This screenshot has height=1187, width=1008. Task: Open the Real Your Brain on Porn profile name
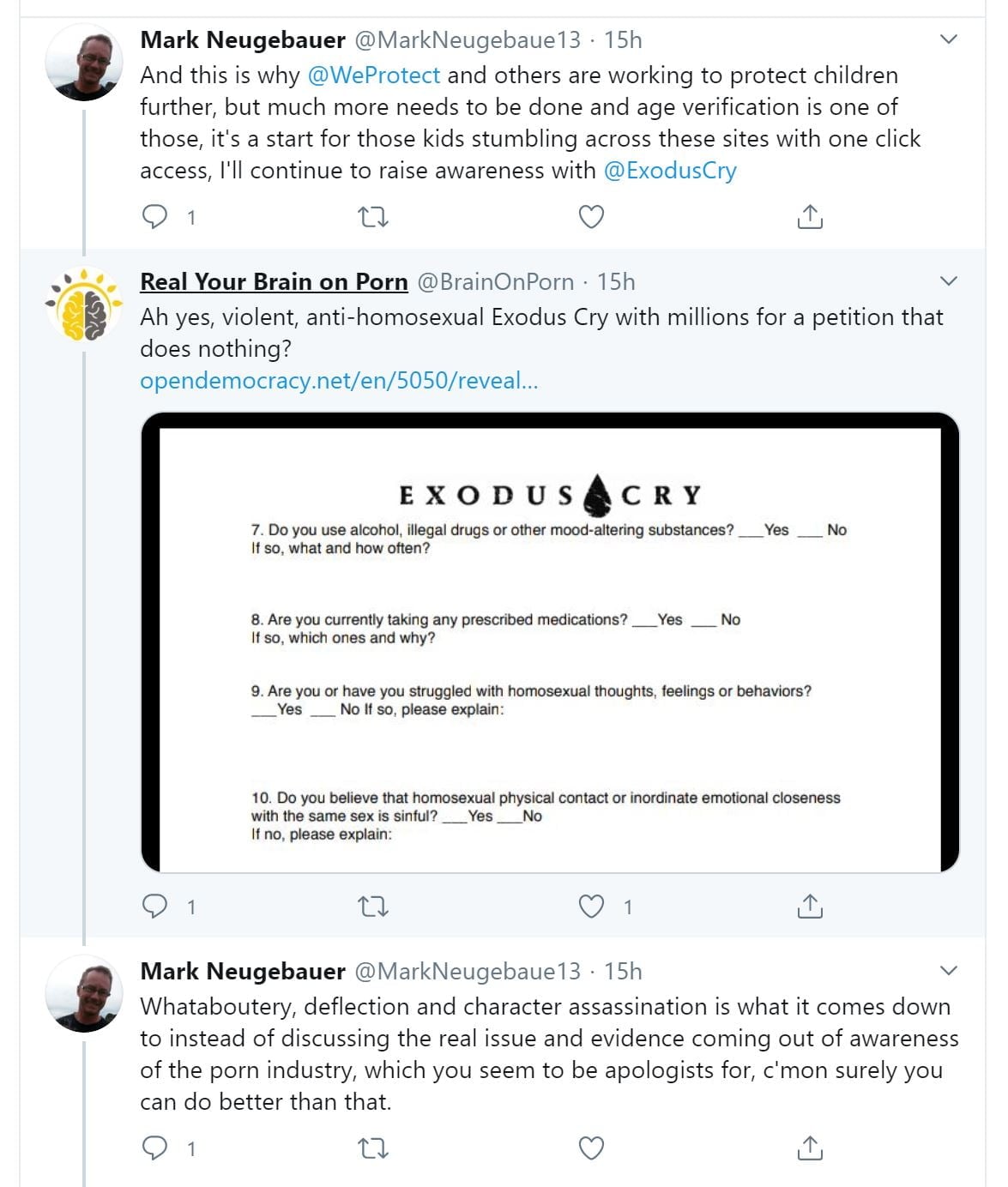click(274, 282)
